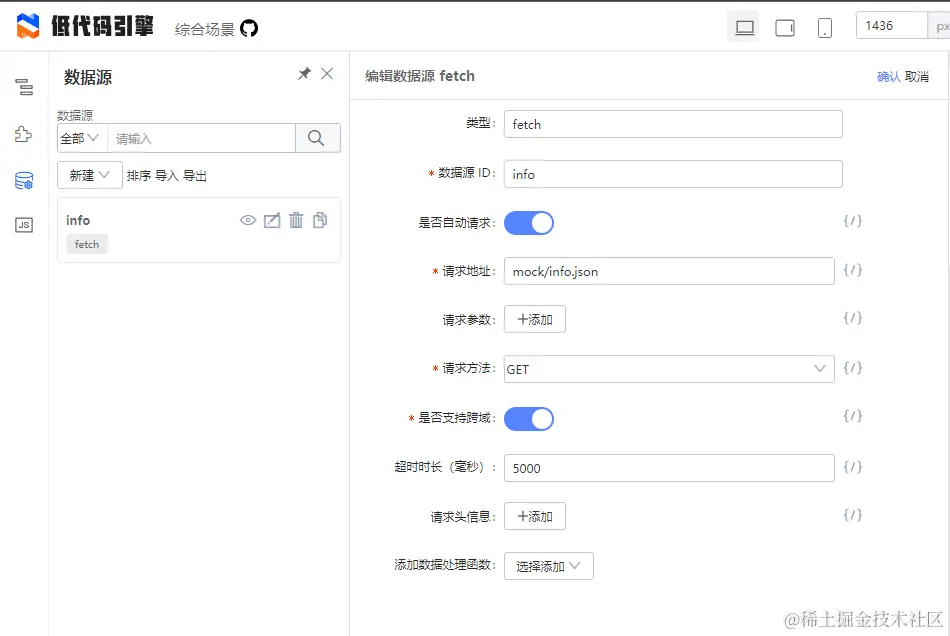Open the GET request method dropdown
The width and height of the screenshot is (950, 636).
point(669,369)
